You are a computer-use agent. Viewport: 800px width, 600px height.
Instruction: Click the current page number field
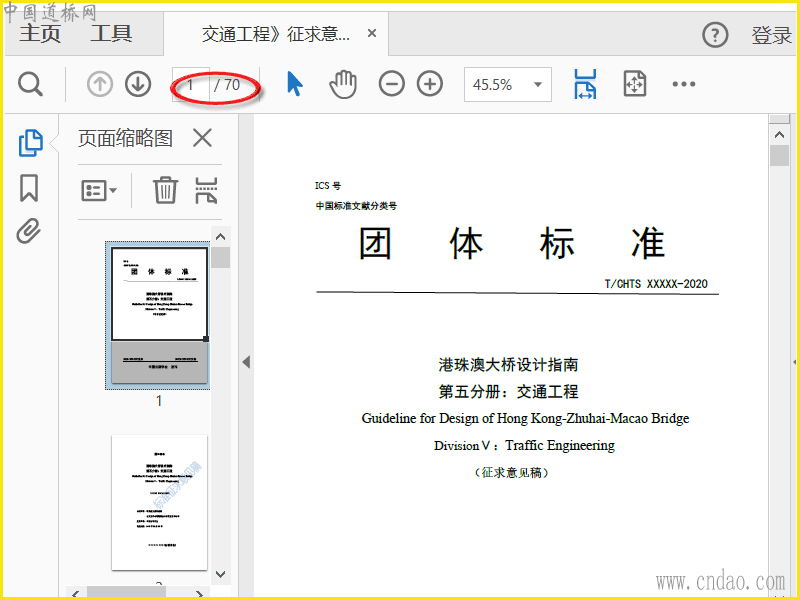[x=190, y=84]
